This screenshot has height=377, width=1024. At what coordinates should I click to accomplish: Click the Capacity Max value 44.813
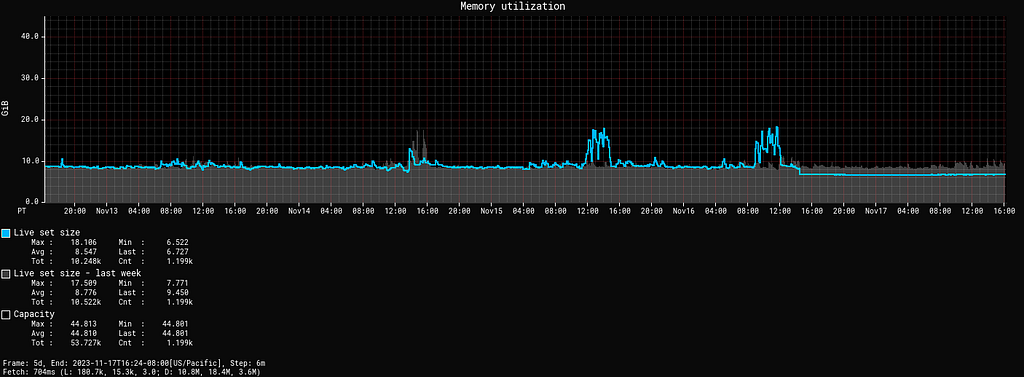coord(83,323)
